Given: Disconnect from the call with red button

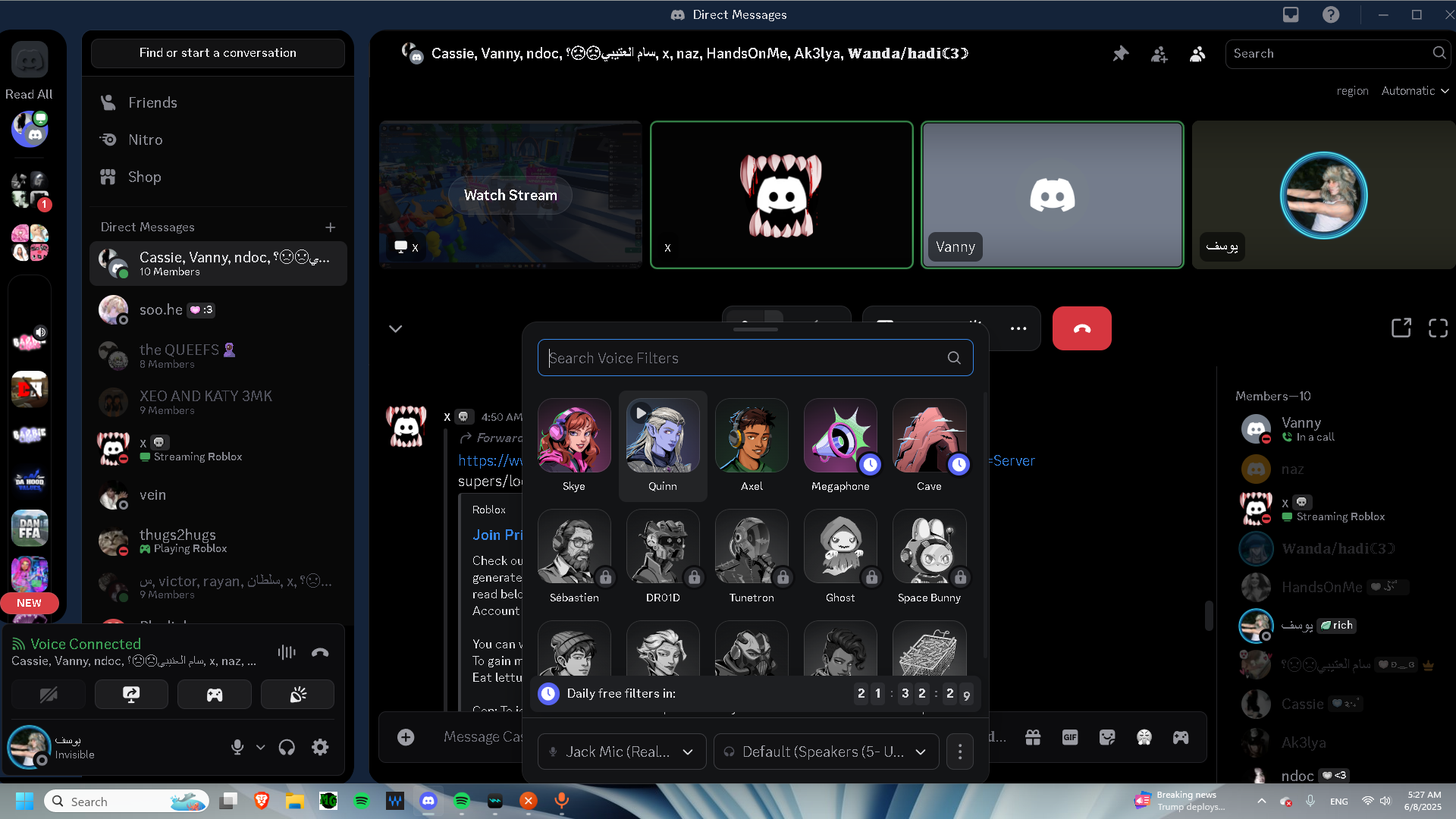Looking at the screenshot, I should tap(1082, 328).
